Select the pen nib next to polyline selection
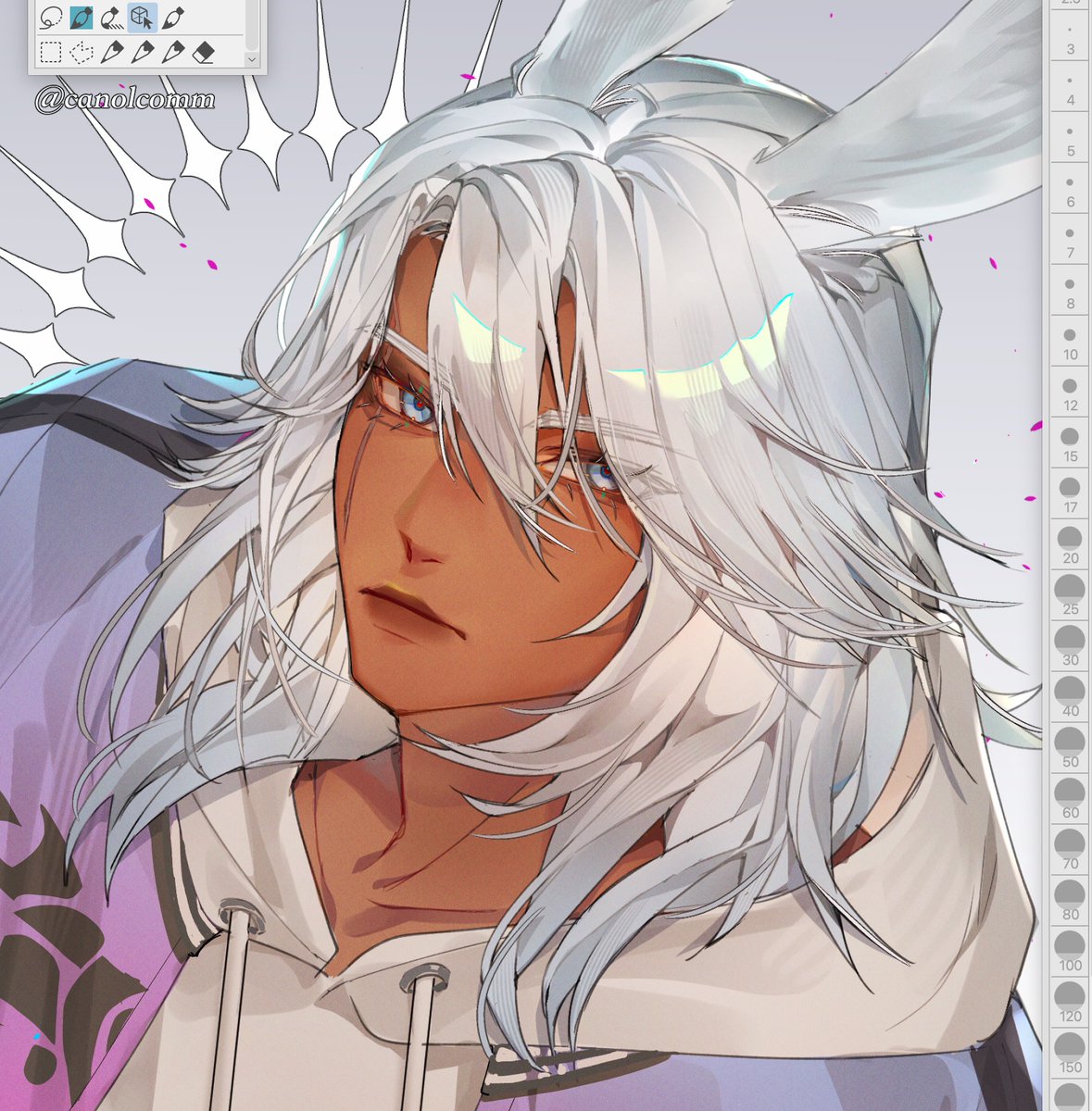 point(111,52)
